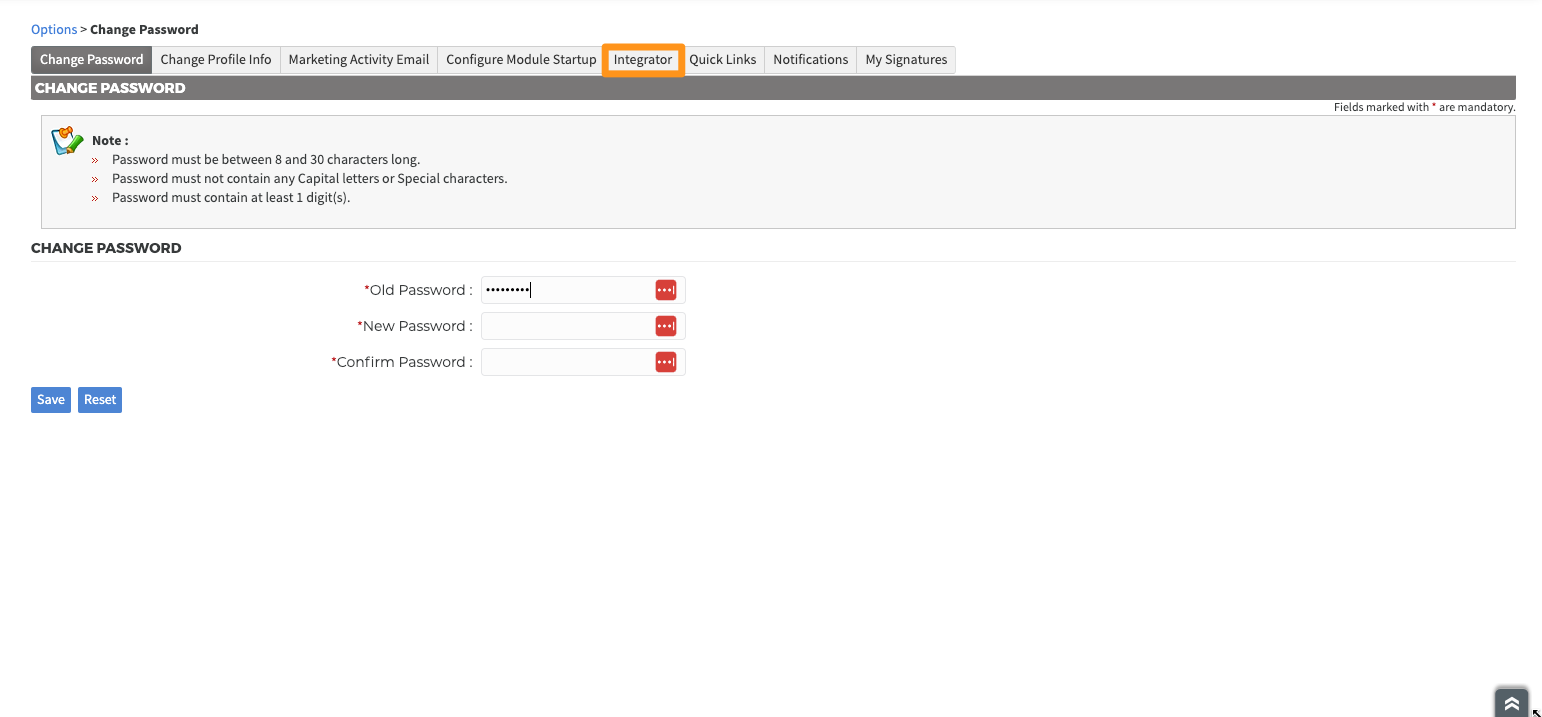Viewport: 1542px width, 717px height.
Task: Select the Confirm Password field
Action: 583,362
